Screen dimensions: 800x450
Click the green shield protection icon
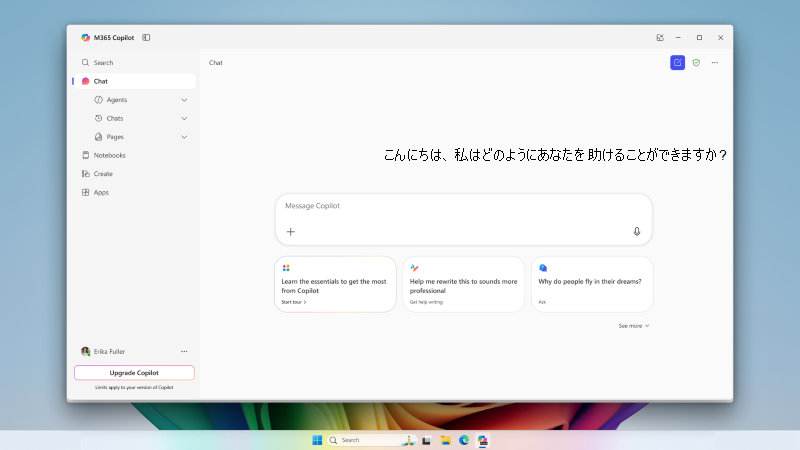point(696,63)
